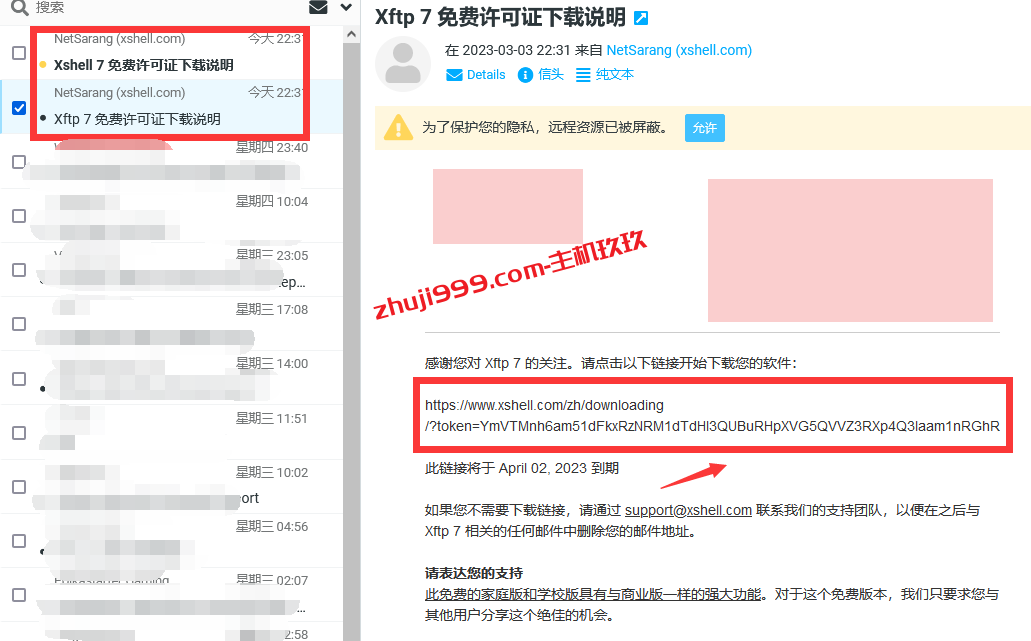Screen dimensions: 1031x641
Task: Switch to 纯文本 plain text view
Action: (x=605, y=74)
